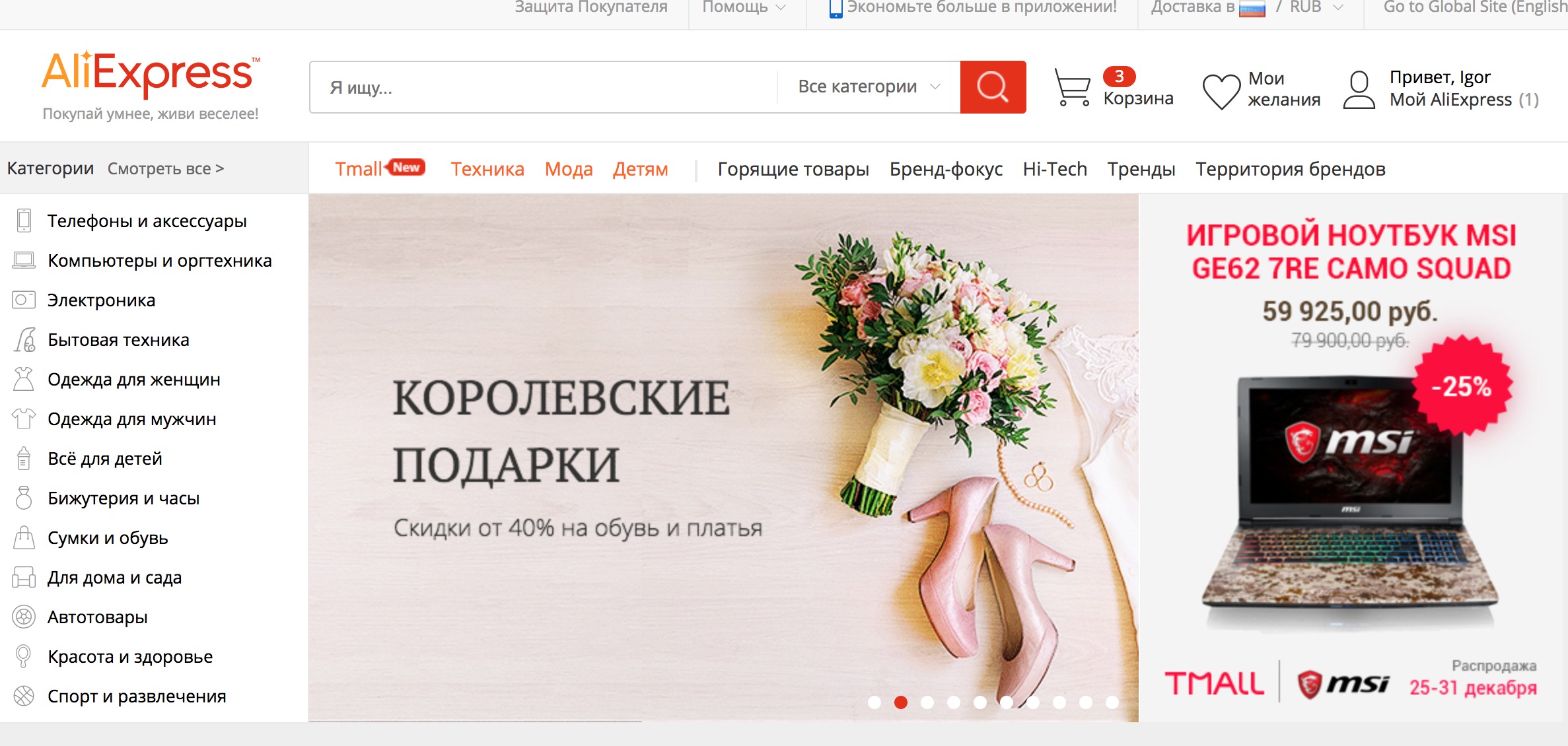
Task: Click the handbag icon beside Сумки и обувь
Action: point(24,537)
